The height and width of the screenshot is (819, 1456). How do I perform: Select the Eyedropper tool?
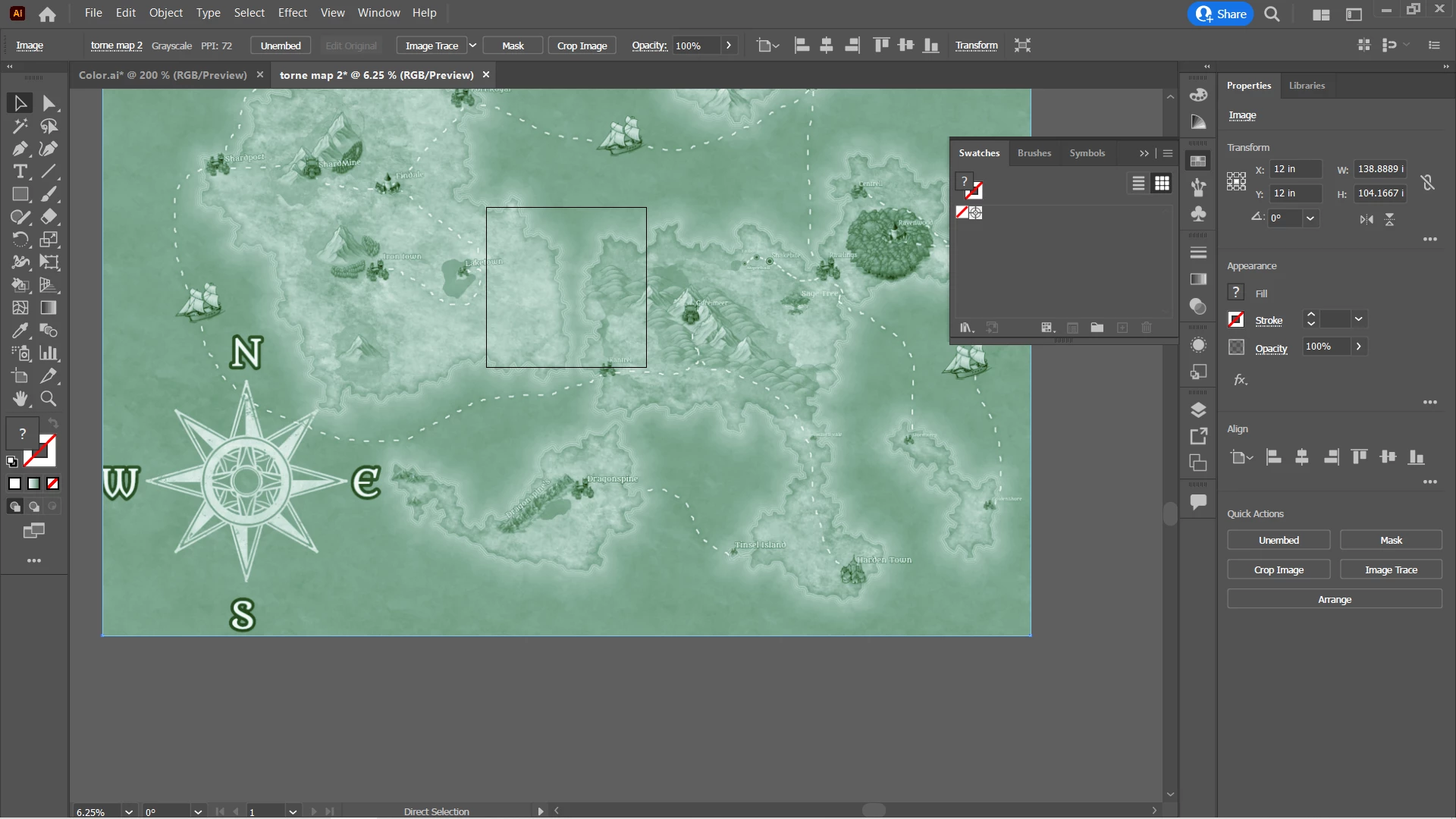click(x=20, y=331)
